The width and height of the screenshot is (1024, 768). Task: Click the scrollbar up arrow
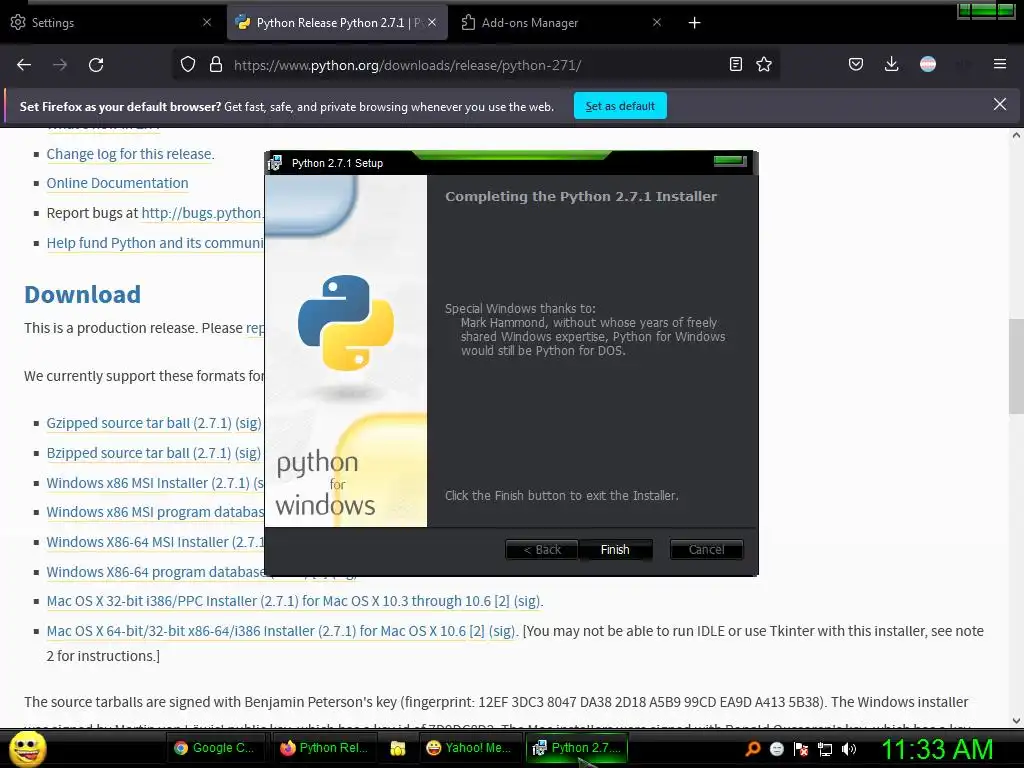pyautogui.click(x=1016, y=135)
